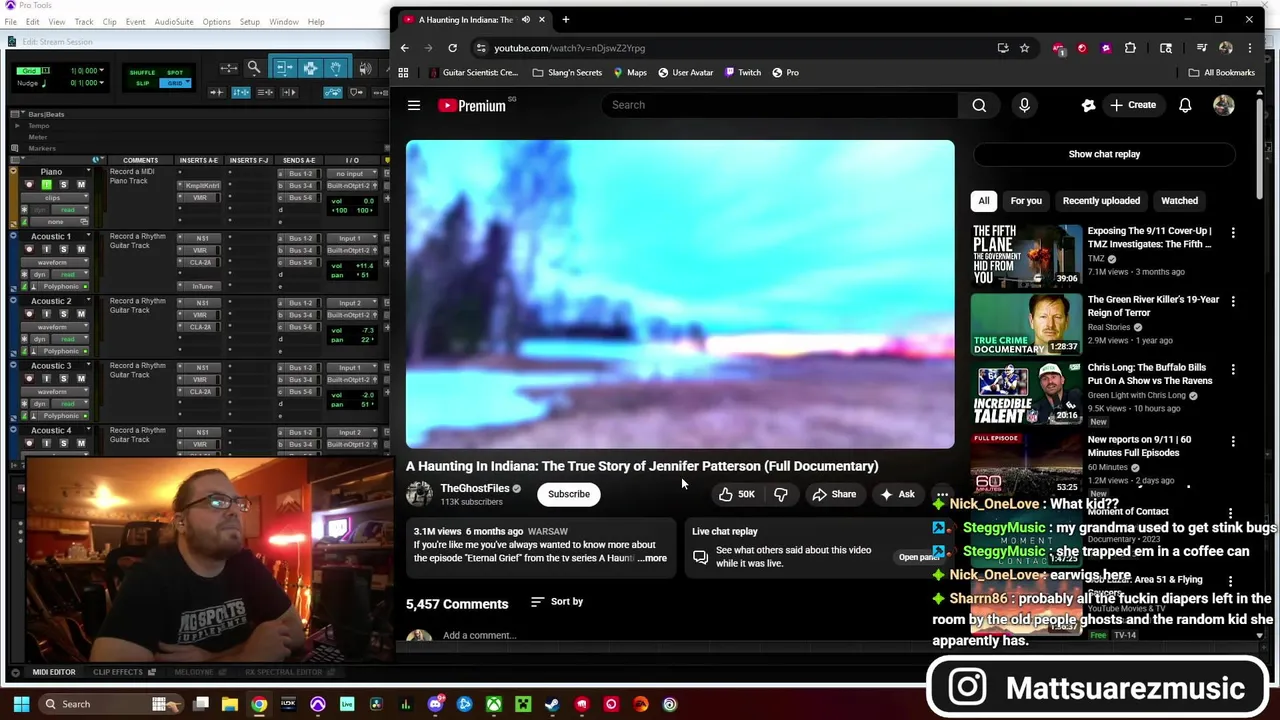Select the Trim tool in Pro Tools
This screenshot has height=720, width=1280.
tap(284, 68)
